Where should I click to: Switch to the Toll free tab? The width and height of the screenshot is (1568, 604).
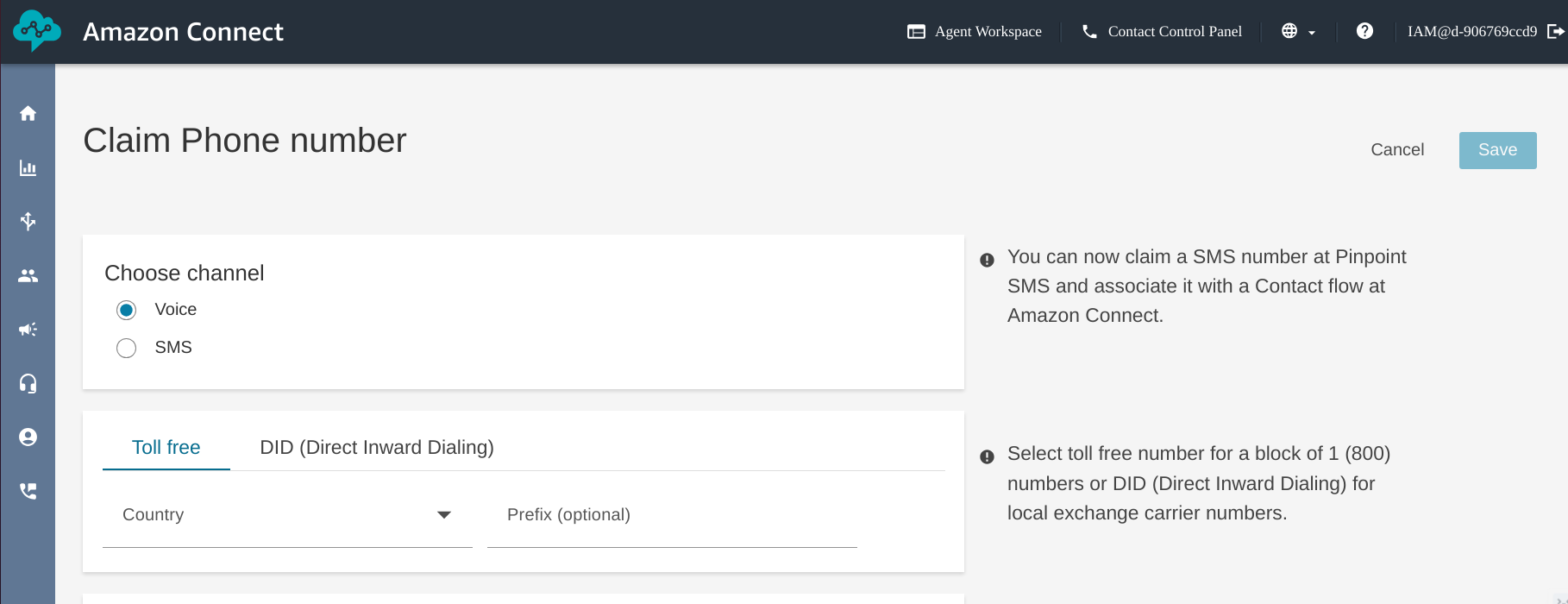(166, 447)
